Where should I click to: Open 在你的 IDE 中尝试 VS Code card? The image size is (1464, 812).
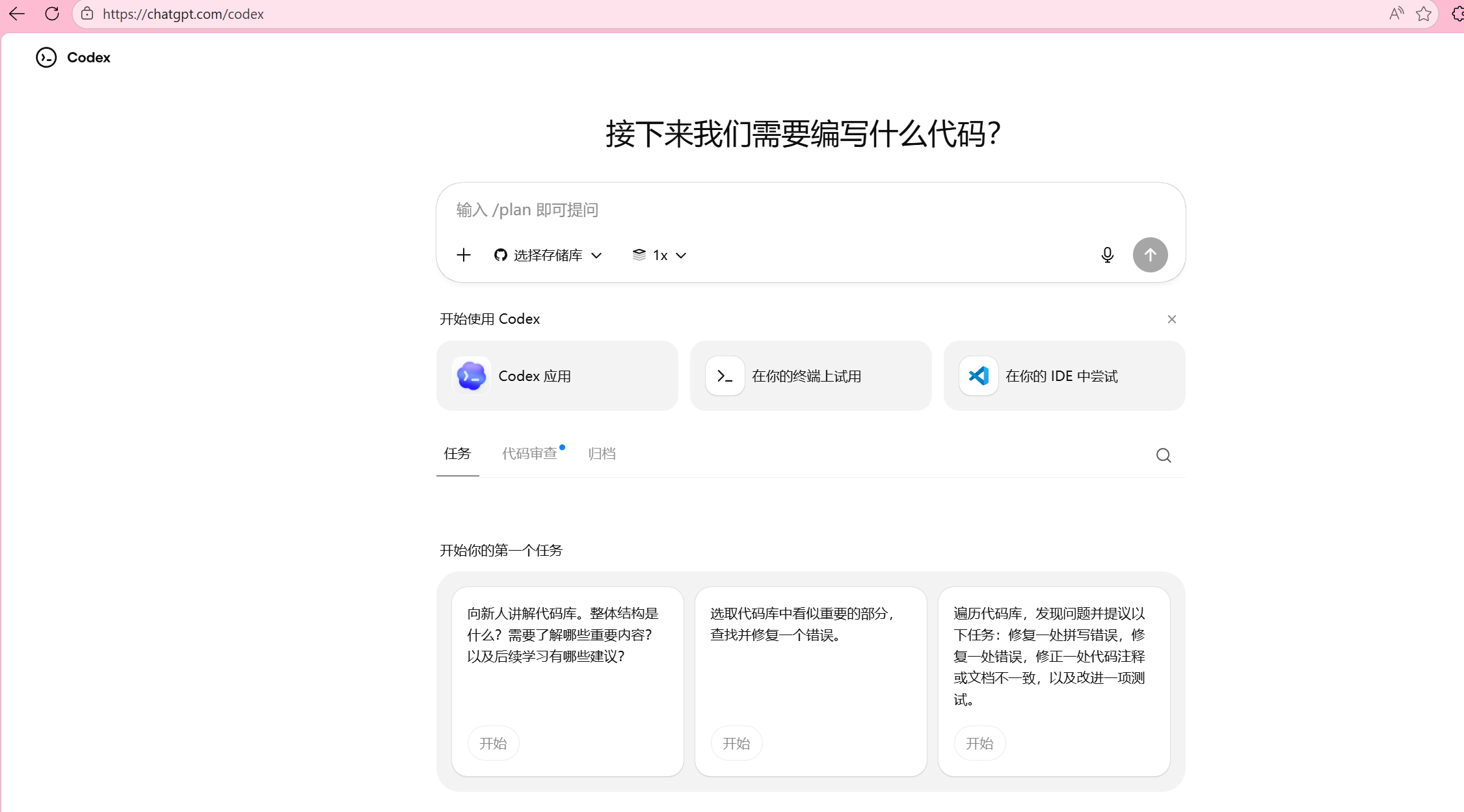(x=1064, y=376)
